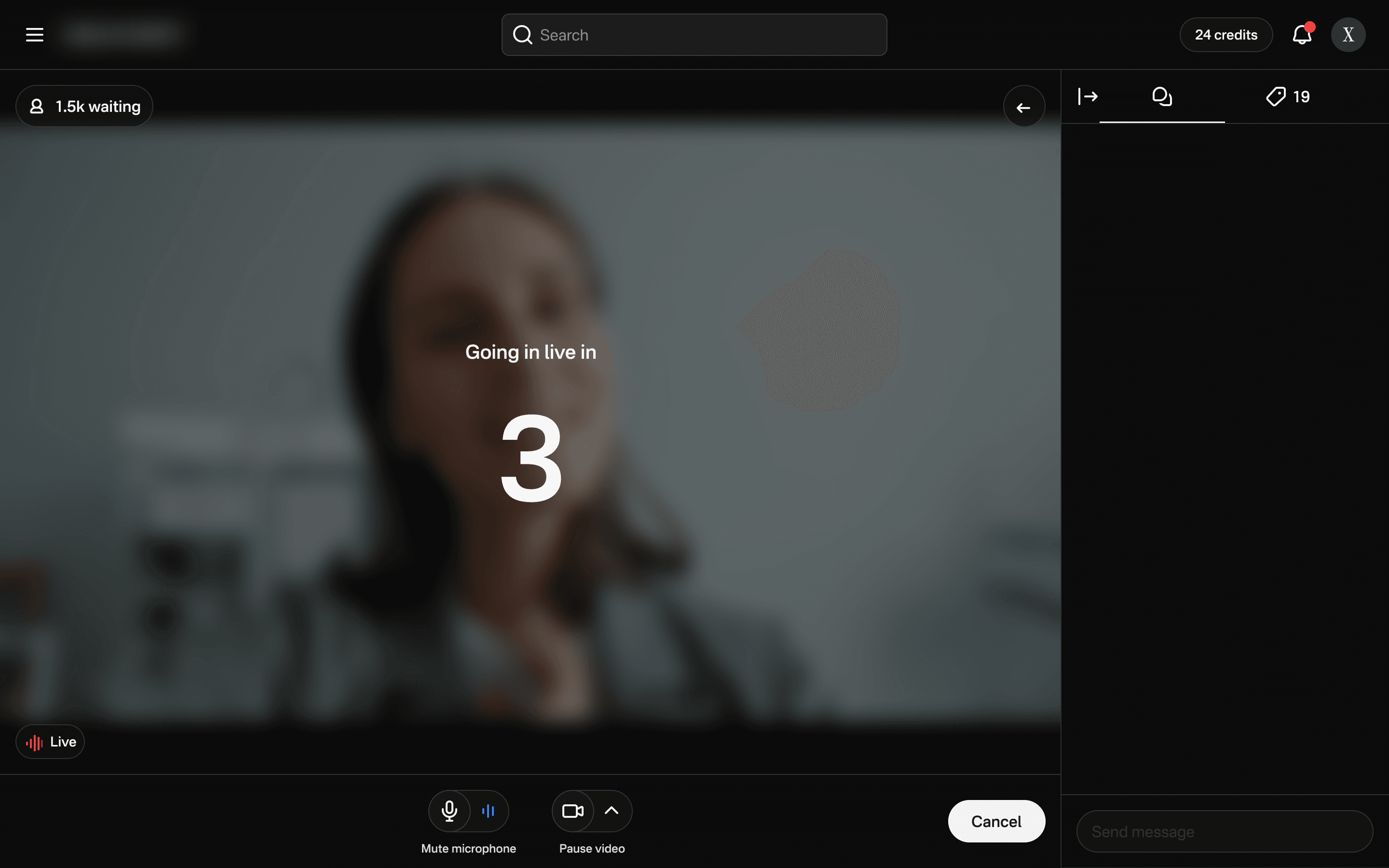Pause the video camera

572,811
